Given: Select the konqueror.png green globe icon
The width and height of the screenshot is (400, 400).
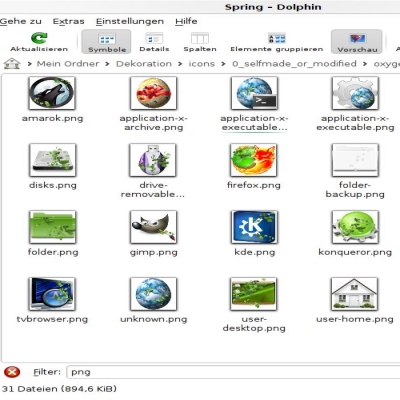Looking at the screenshot, I should (x=355, y=227).
